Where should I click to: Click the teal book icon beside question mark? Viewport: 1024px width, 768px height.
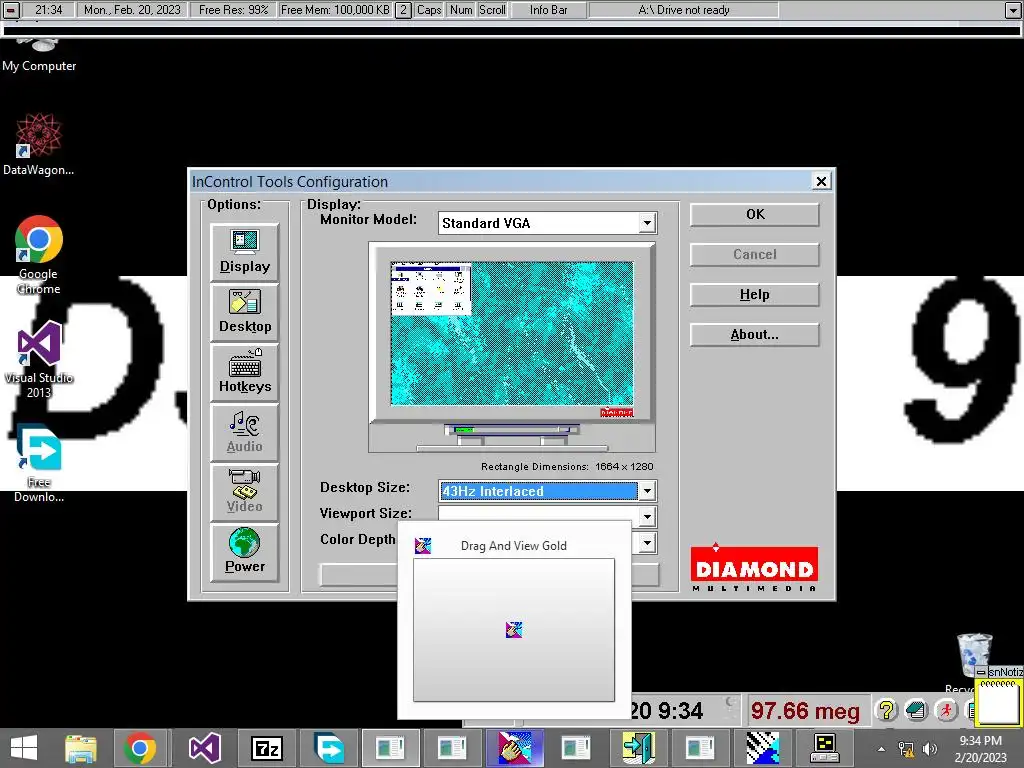[x=916, y=710]
